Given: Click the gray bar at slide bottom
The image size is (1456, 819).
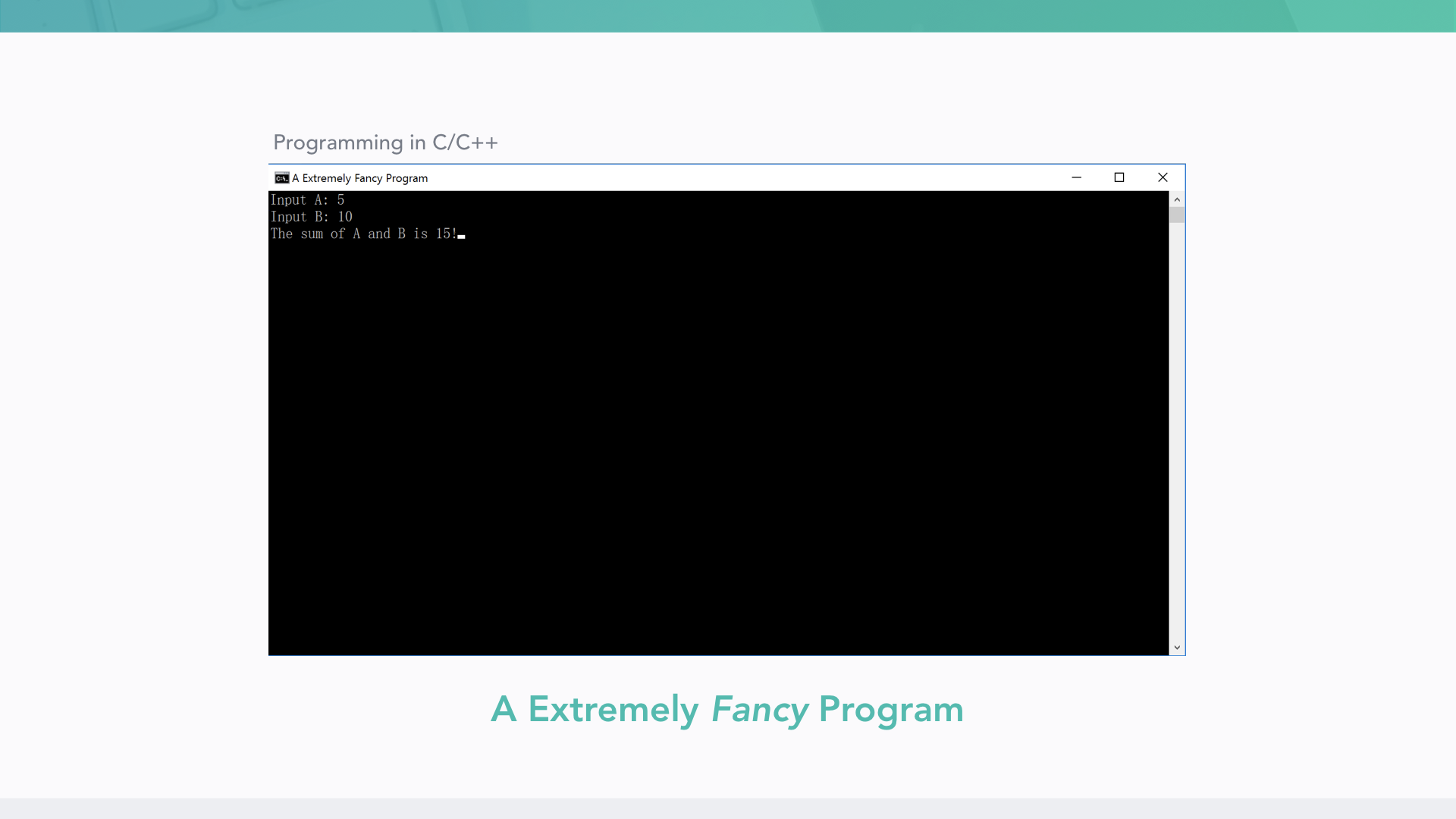Looking at the screenshot, I should (x=728, y=808).
